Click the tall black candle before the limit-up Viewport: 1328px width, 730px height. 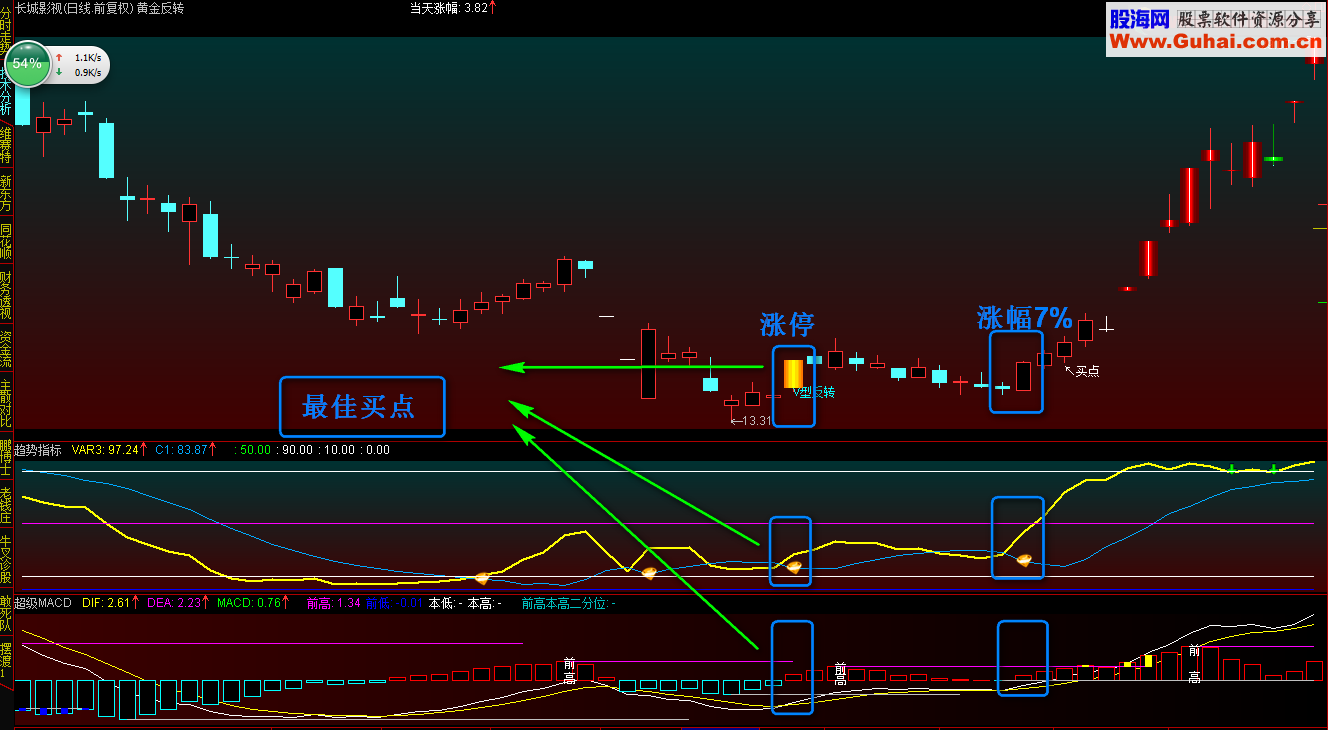pyautogui.click(x=648, y=363)
